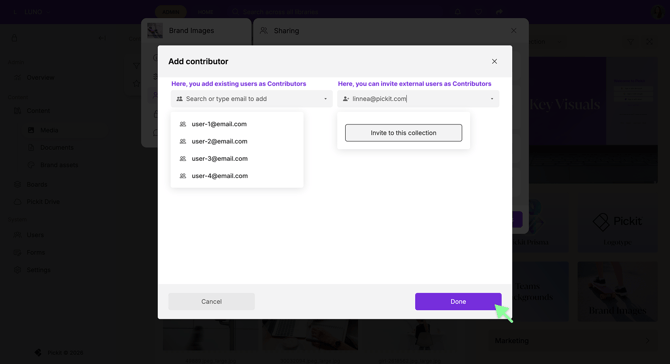This screenshot has width=670, height=364.
Task: Open the Brand Images tab in background
Action: point(196,31)
